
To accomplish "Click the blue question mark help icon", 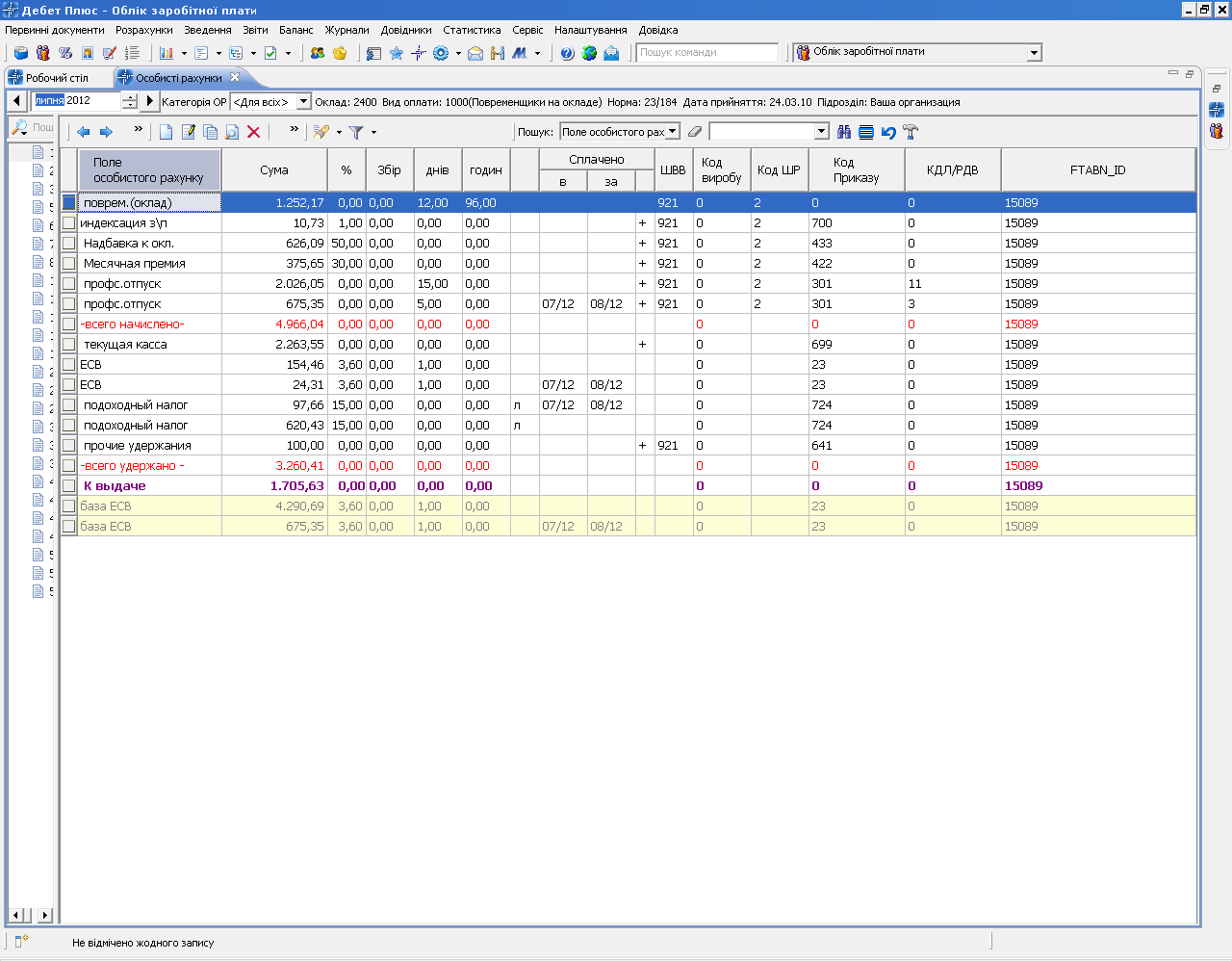I will pyautogui.click(x=567, y=53).
